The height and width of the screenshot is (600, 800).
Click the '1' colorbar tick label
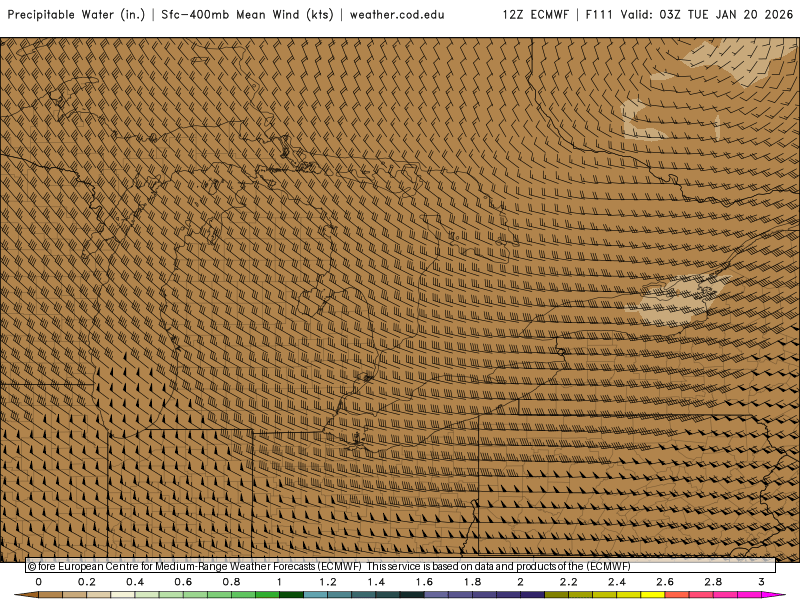click(279, 582)
